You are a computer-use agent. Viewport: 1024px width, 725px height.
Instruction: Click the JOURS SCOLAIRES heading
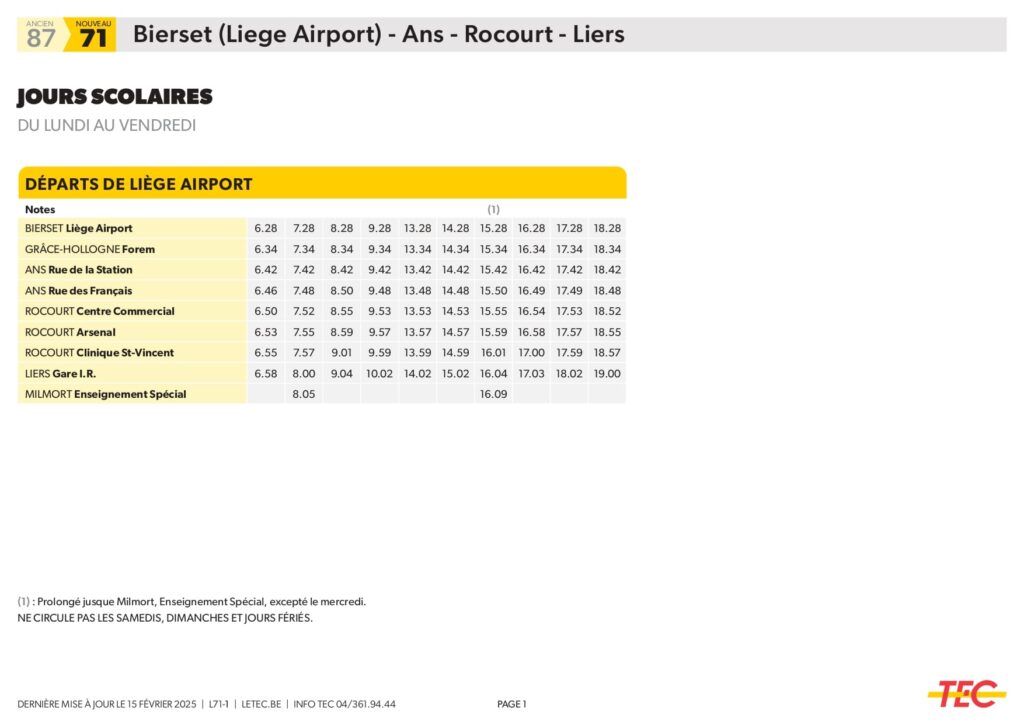[x=115, y=97]
